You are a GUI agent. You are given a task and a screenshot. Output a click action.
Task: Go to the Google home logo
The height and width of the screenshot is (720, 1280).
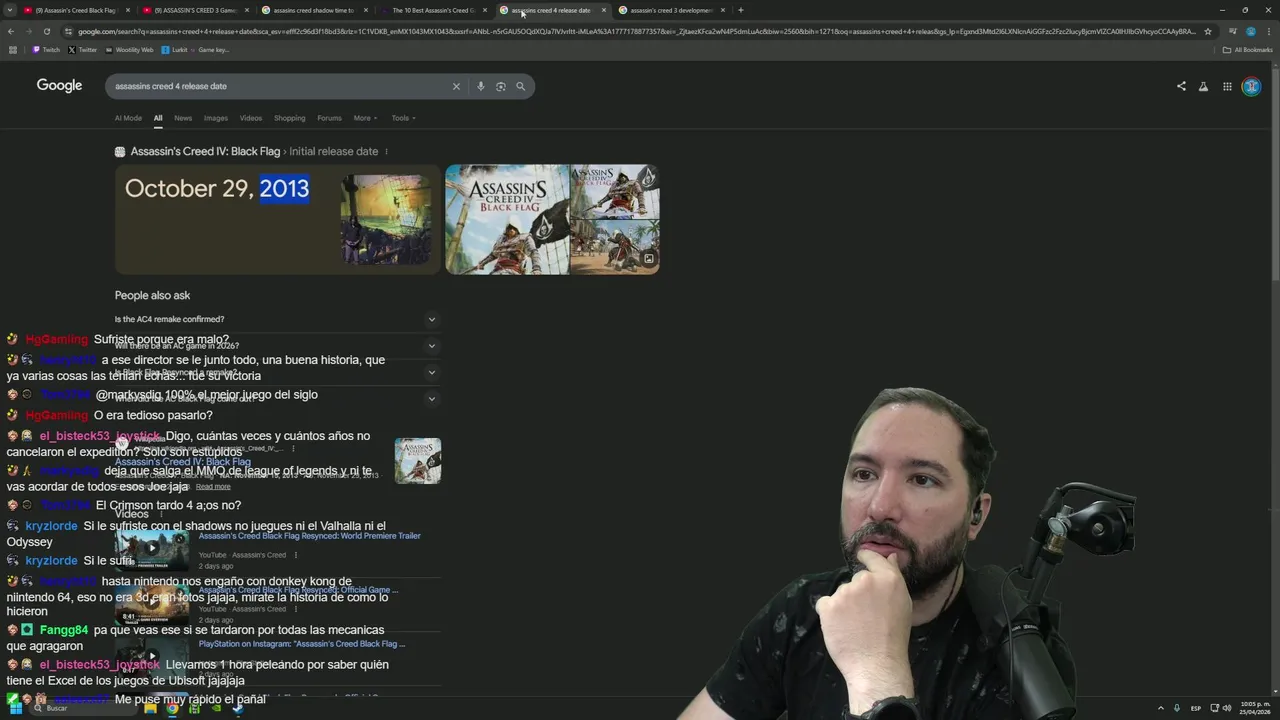click(59, 86)
